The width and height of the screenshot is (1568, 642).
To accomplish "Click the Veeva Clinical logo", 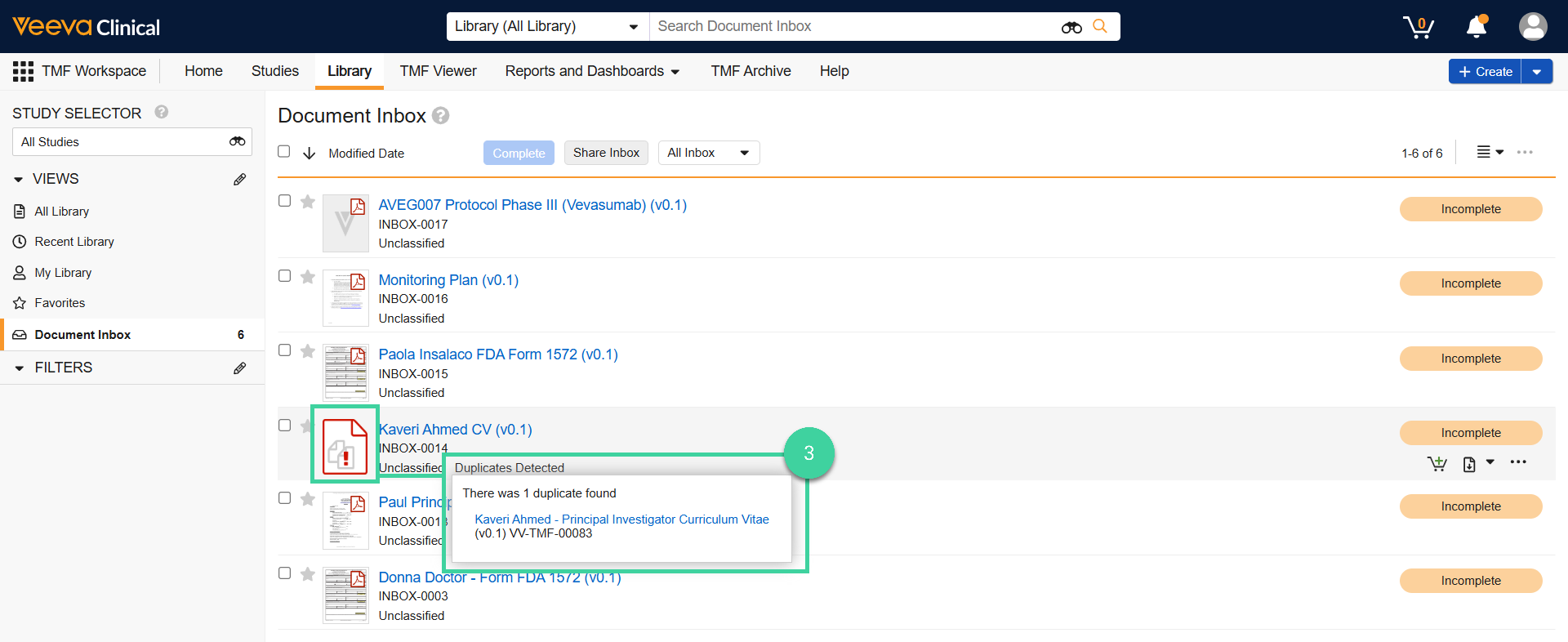I will click(x=86, y=27).
